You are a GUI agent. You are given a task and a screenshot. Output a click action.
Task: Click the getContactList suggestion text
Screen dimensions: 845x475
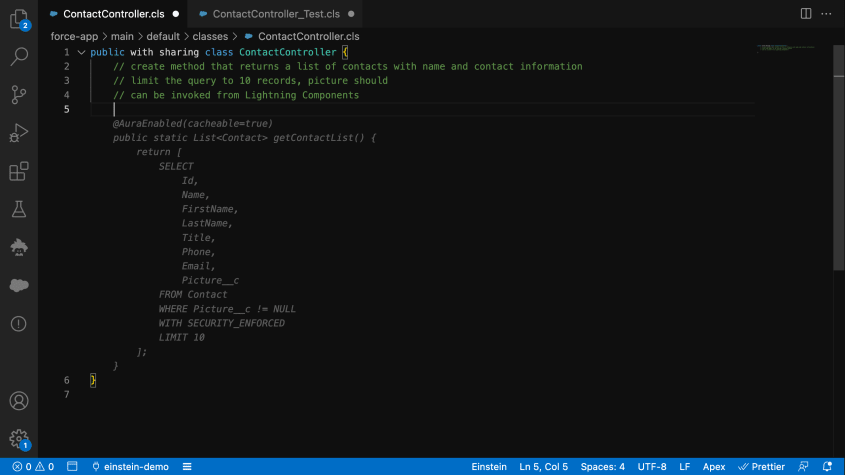tap(318, 137)
